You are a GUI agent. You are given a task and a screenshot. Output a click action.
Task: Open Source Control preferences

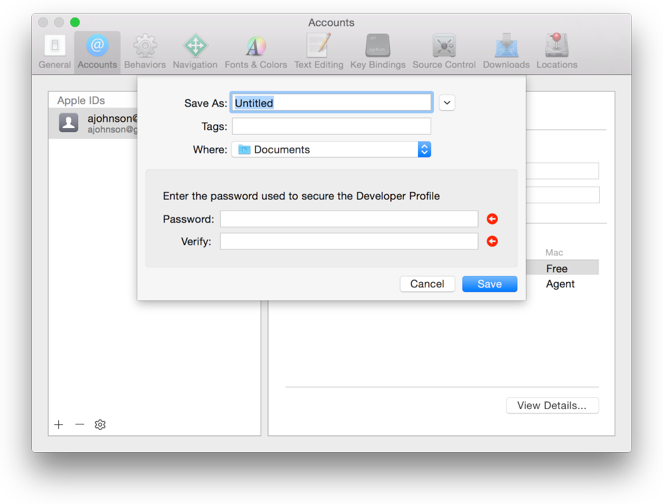pos(444,52)
